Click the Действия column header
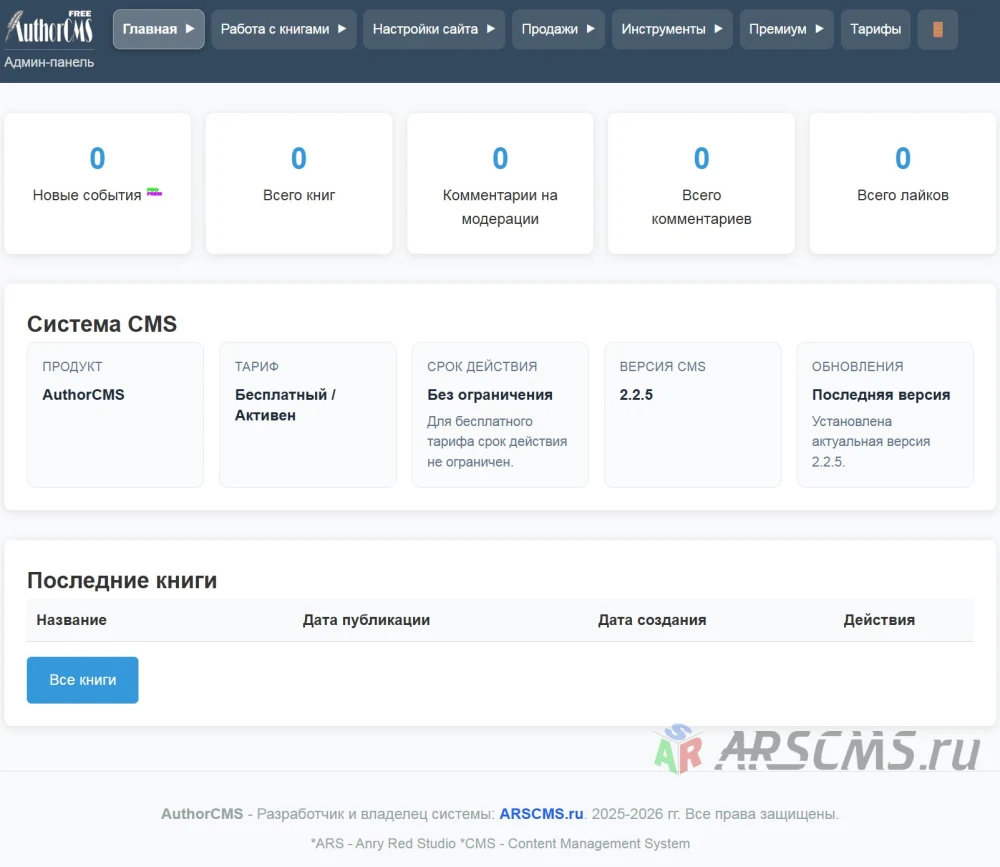 point(879,620)
